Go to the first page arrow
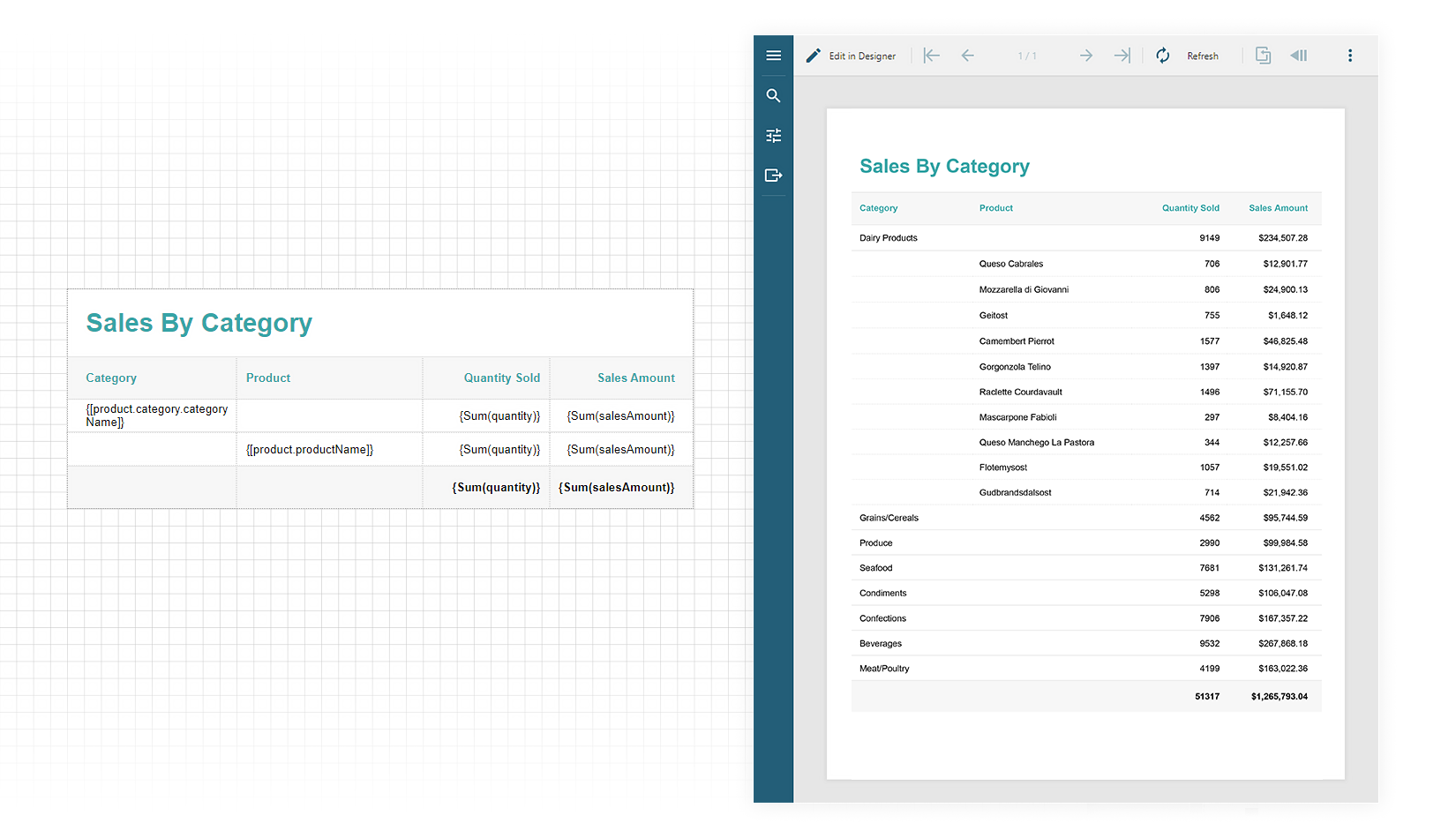This screenshot has width=1456, height=838. point(932,56)
